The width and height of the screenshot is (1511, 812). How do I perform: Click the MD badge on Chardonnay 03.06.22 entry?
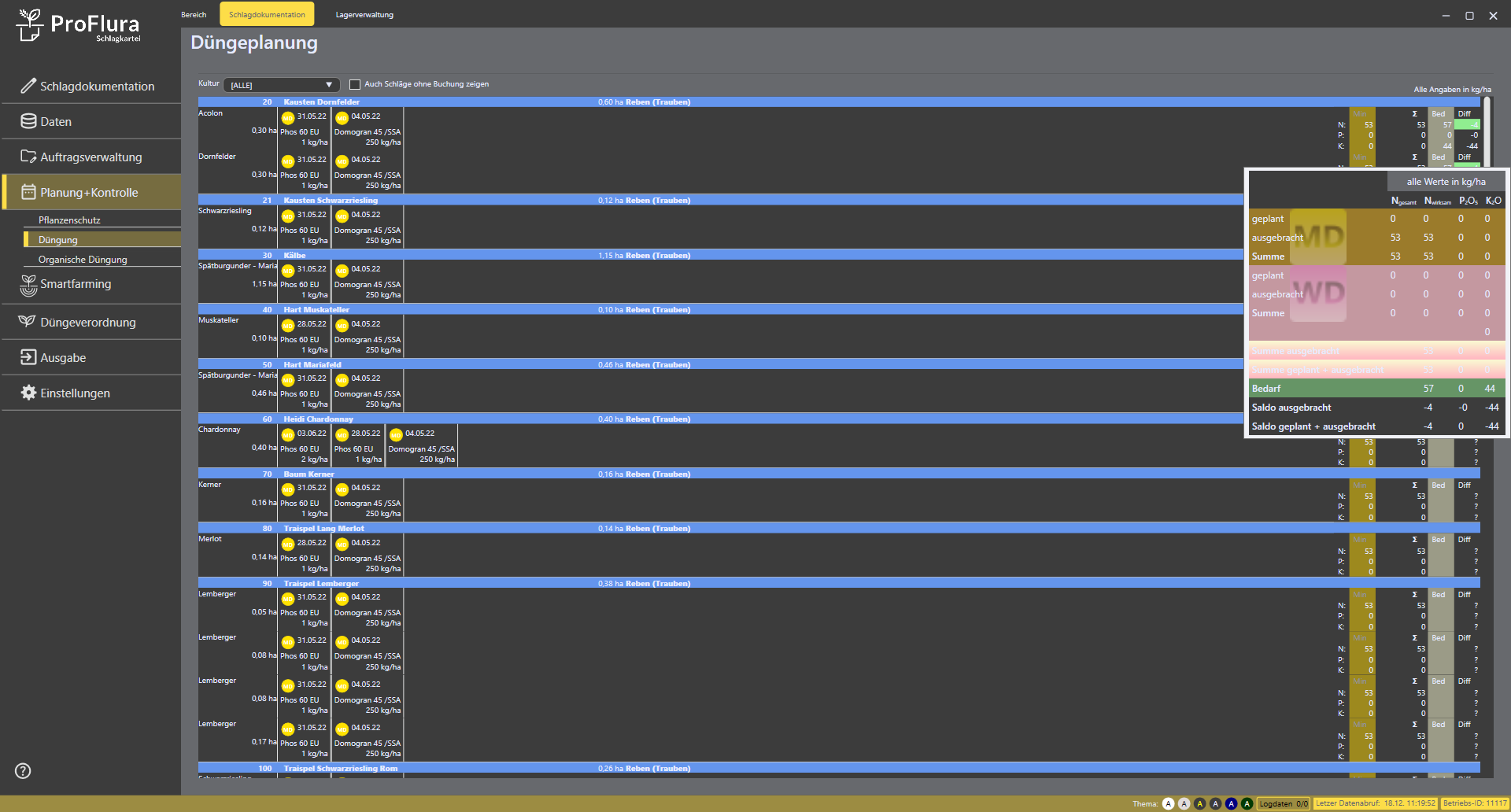288,434
